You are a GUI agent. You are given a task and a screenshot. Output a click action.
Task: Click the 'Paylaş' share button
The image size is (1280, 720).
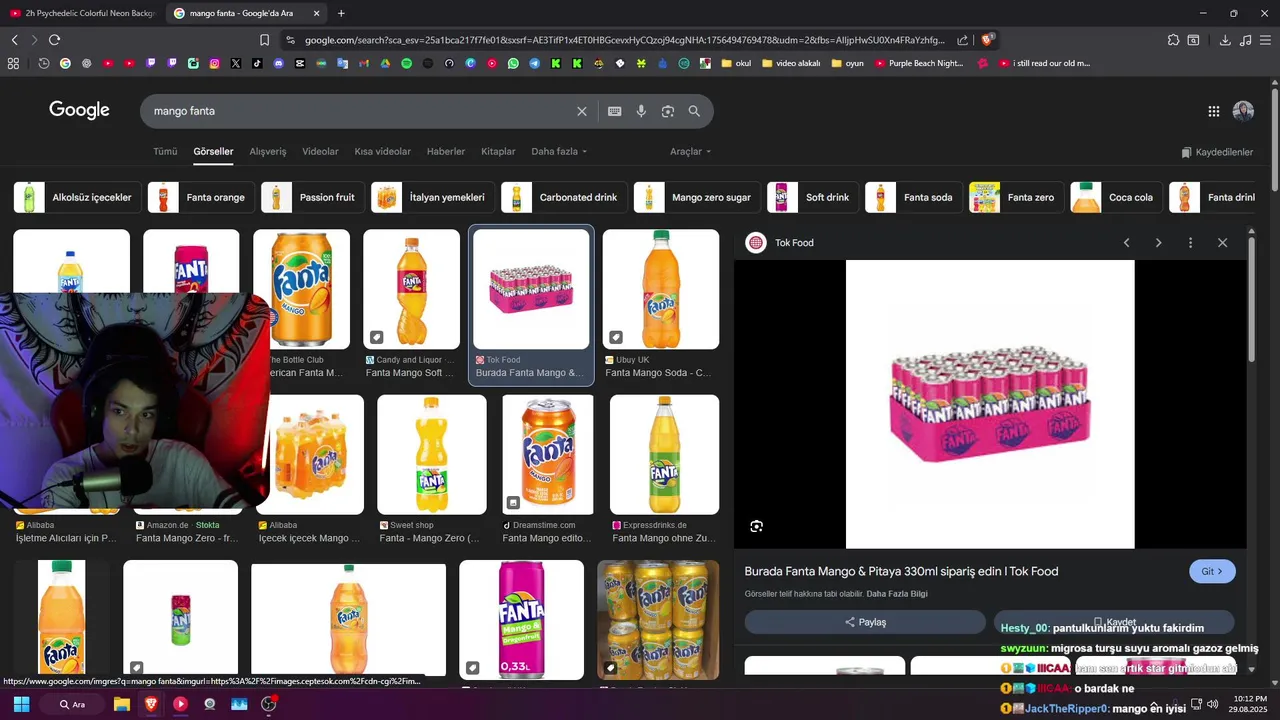coord(865,622)
